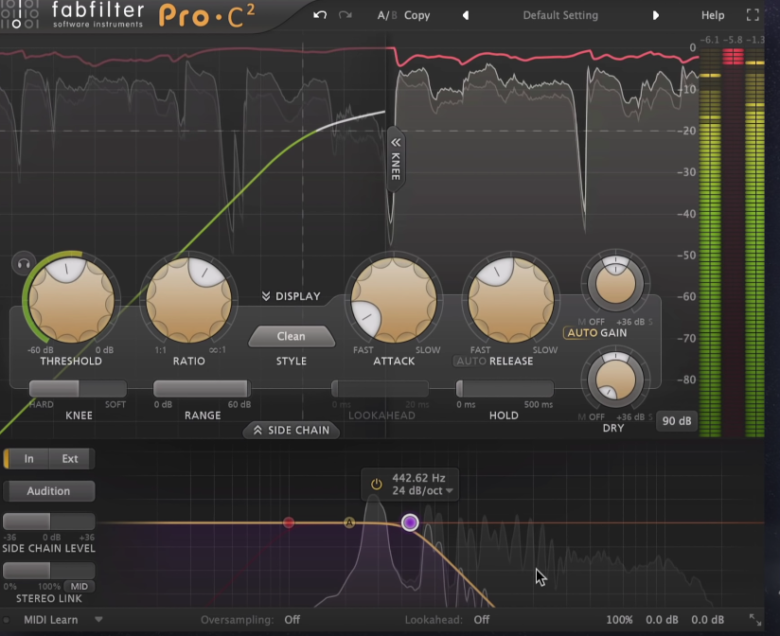Click the Attack knob
The image size is (780, 636).
coord(394,299)
